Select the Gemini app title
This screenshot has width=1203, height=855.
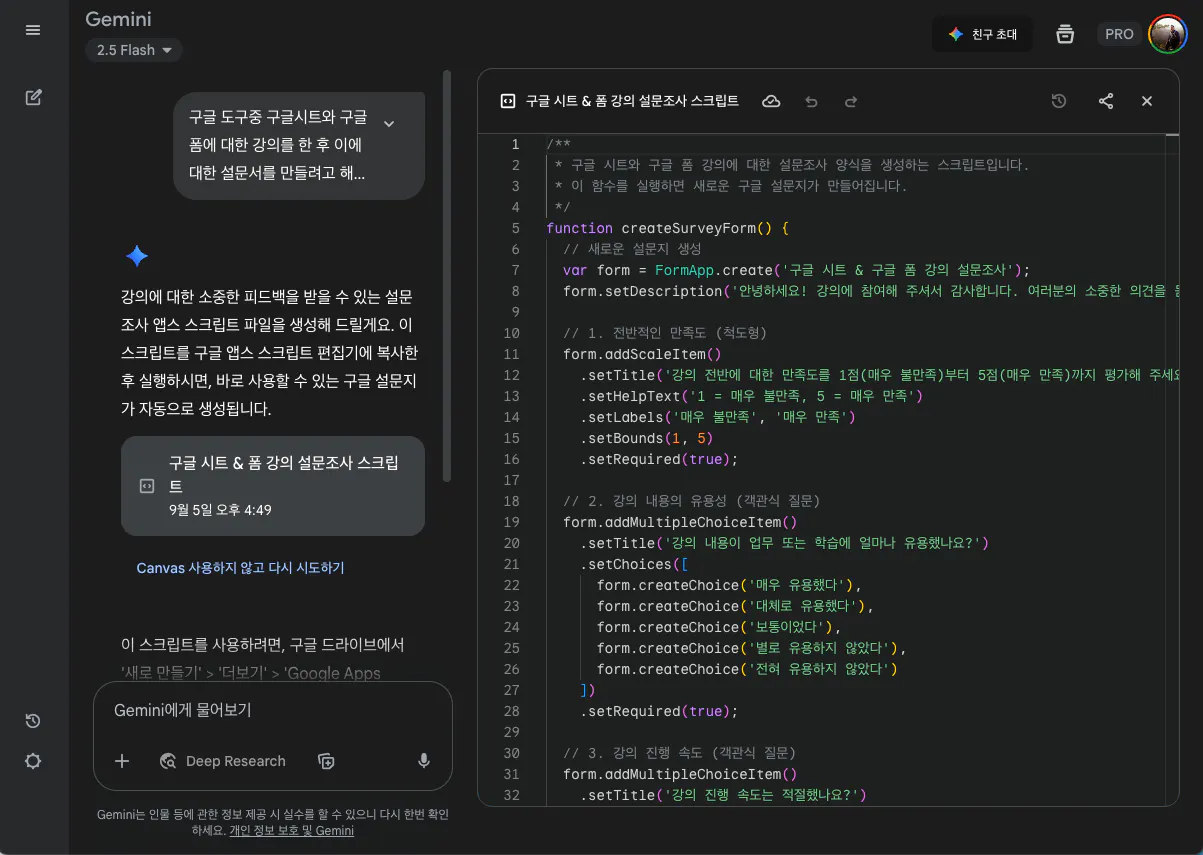(x=119, y=19)
